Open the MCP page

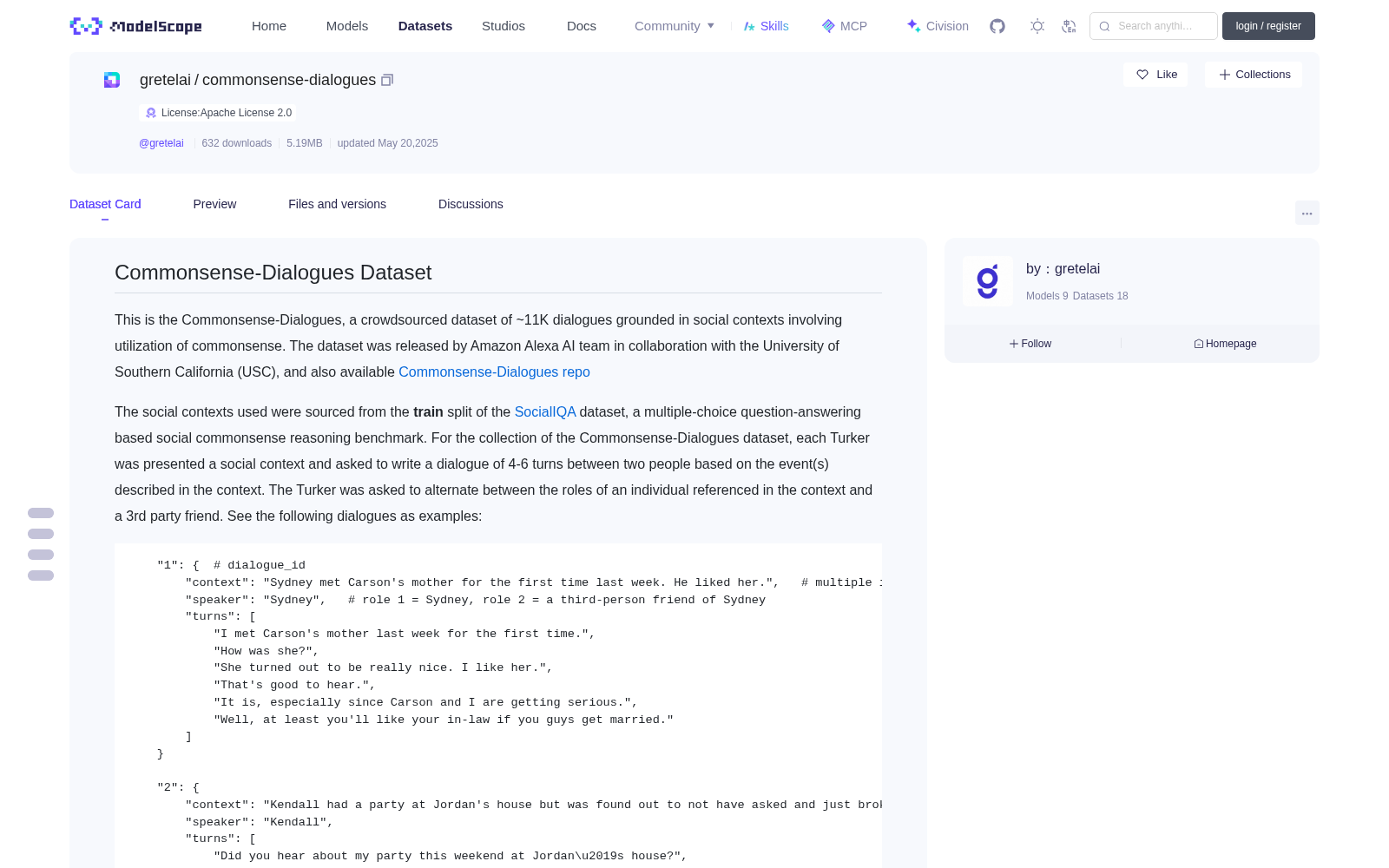[x=845, y=26]
